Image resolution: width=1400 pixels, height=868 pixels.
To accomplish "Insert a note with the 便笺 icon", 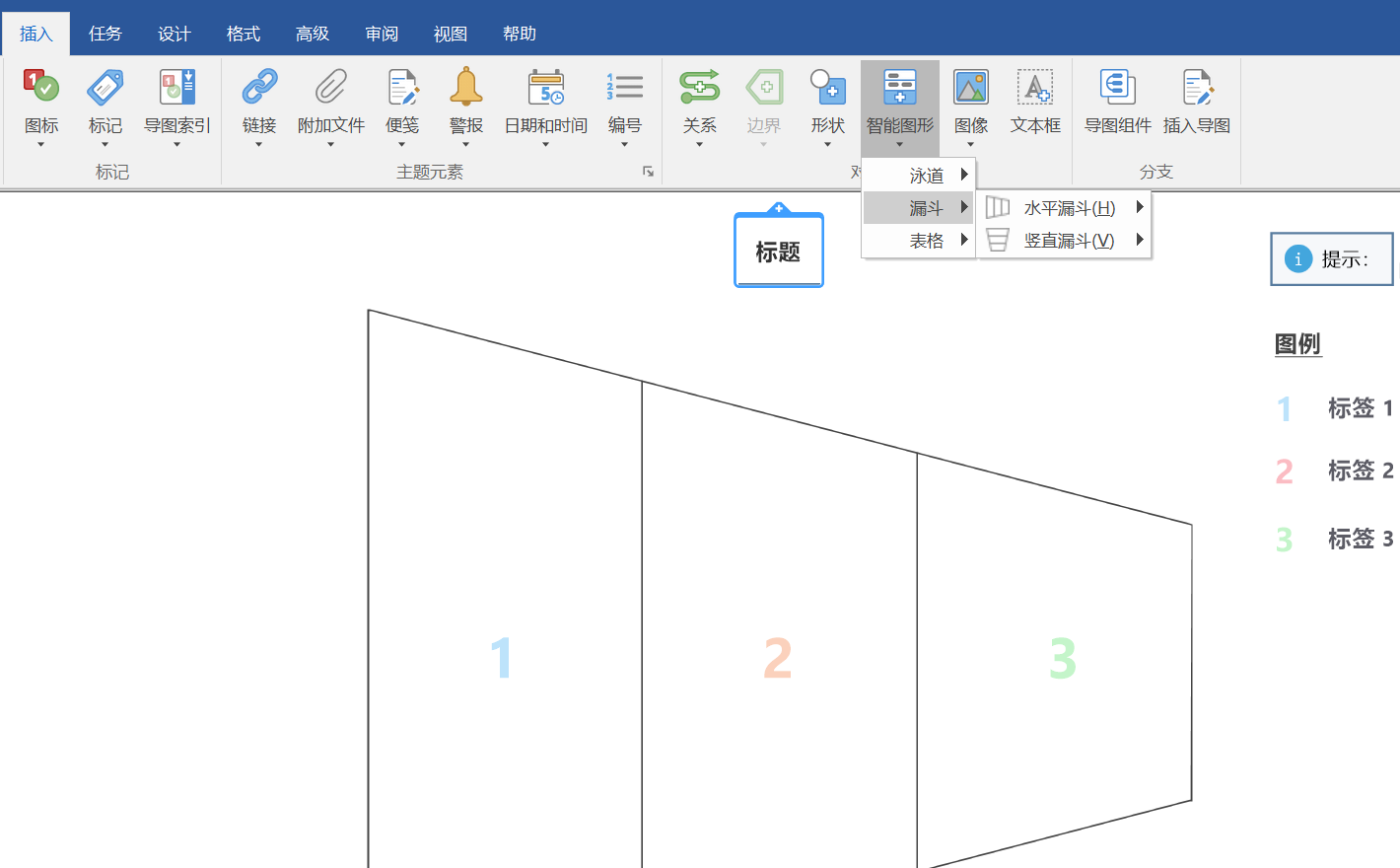I will click(402, 99).
